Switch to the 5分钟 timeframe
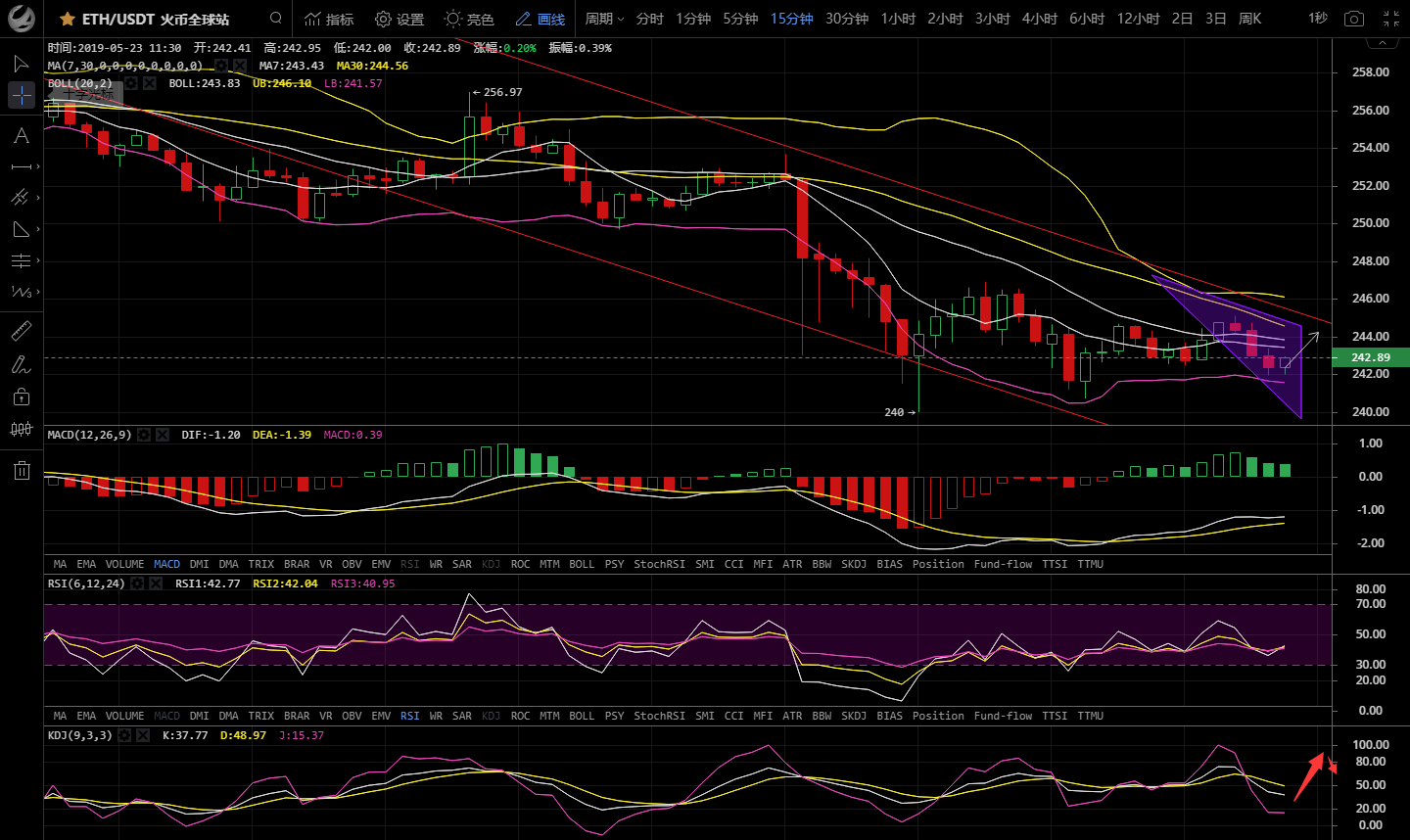Viewport: 1410px width, 840px height. click(740, 20)
